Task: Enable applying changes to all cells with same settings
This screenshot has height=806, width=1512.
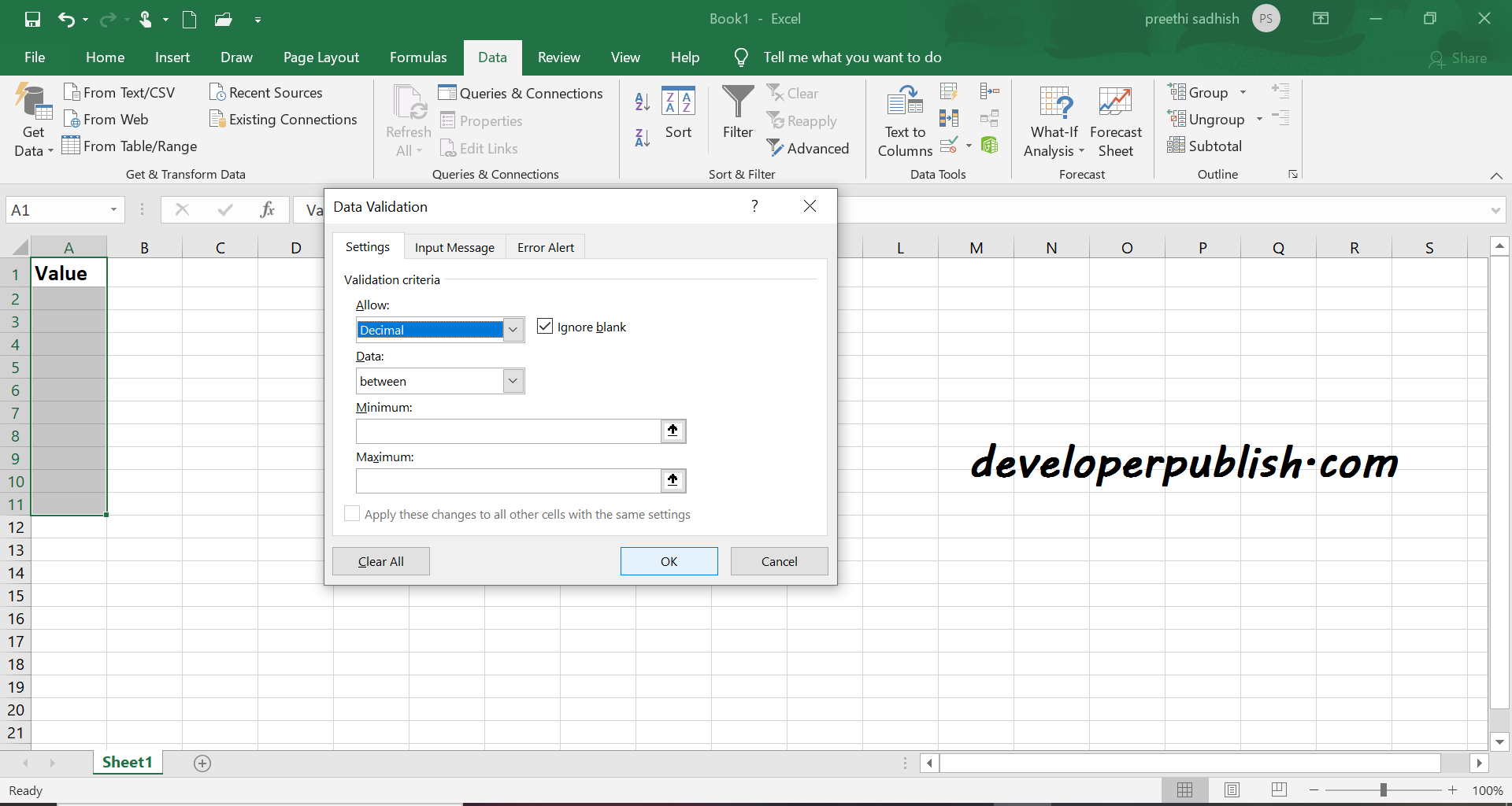Action: pos(352,513)
